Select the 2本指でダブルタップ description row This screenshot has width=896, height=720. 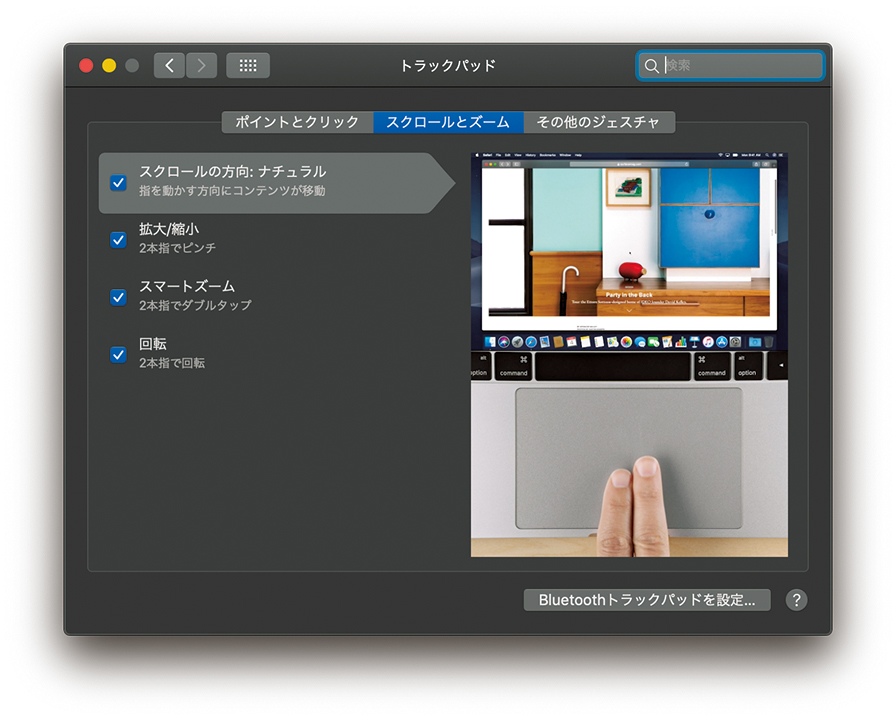tap(195, 305)
